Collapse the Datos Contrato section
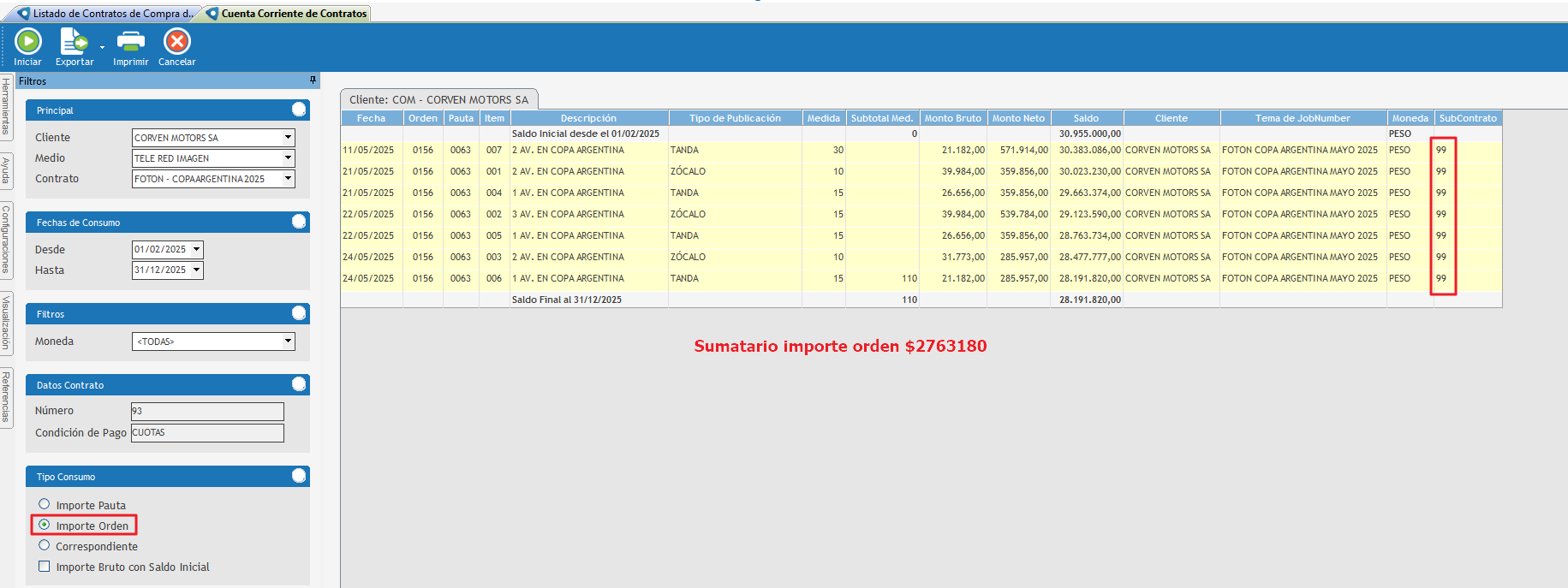1568x588 pixels. (299, 384)
